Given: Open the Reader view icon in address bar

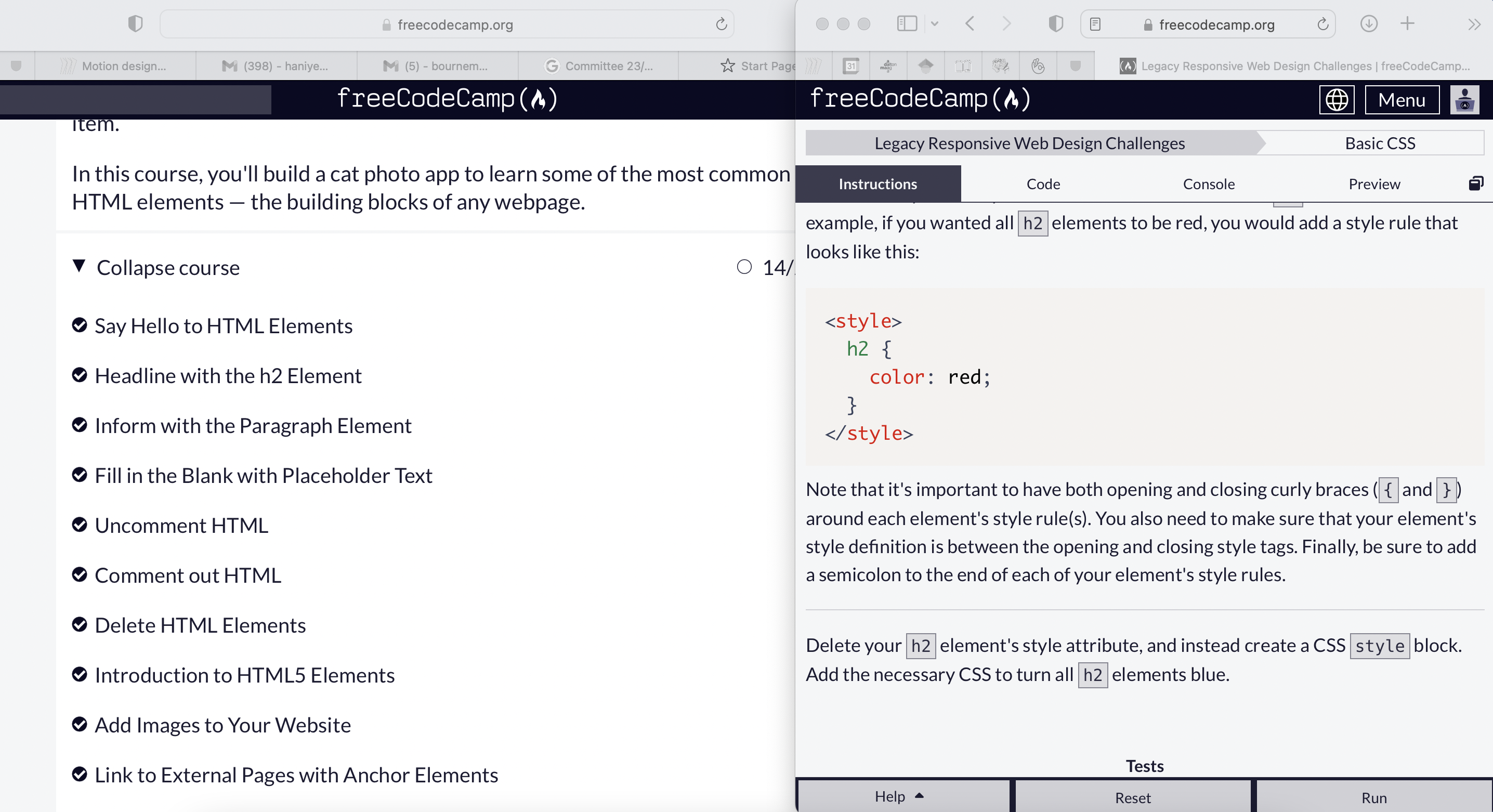Looking at the screenshot, I should point(1095,24).
